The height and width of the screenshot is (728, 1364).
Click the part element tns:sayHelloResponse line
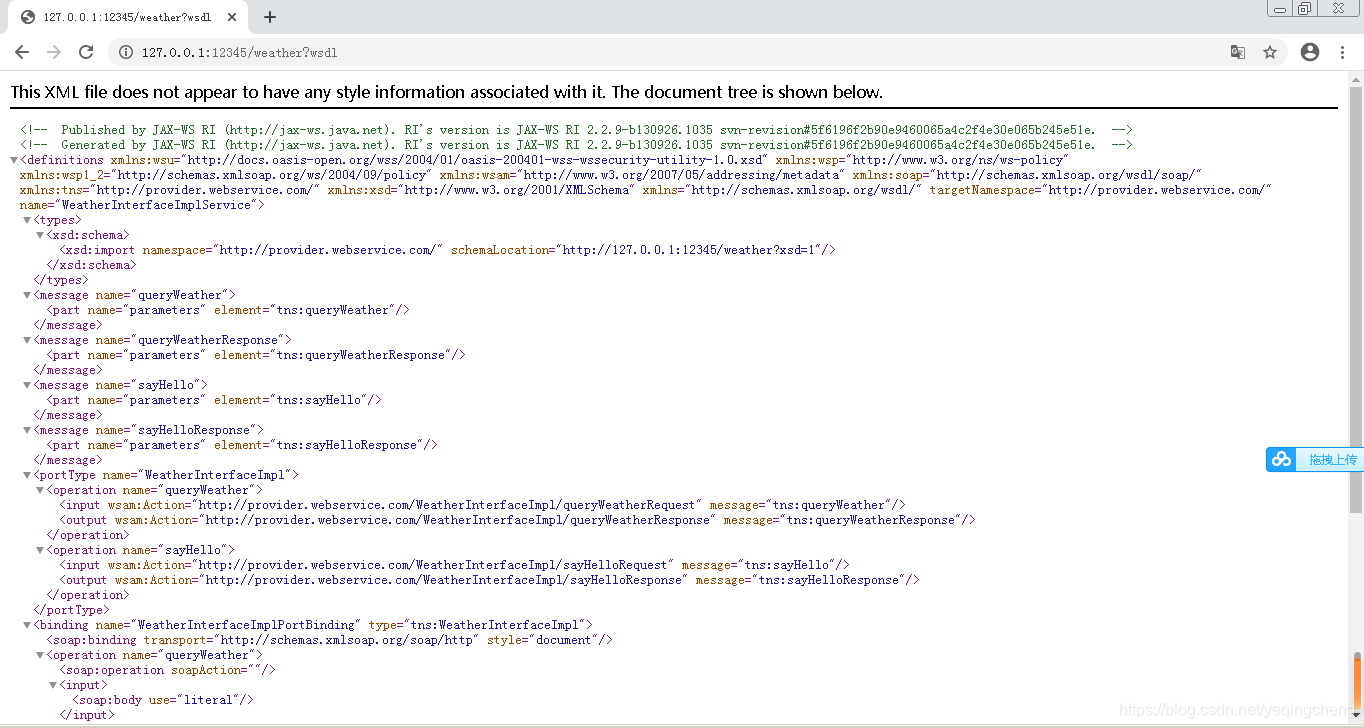point(242,445)
